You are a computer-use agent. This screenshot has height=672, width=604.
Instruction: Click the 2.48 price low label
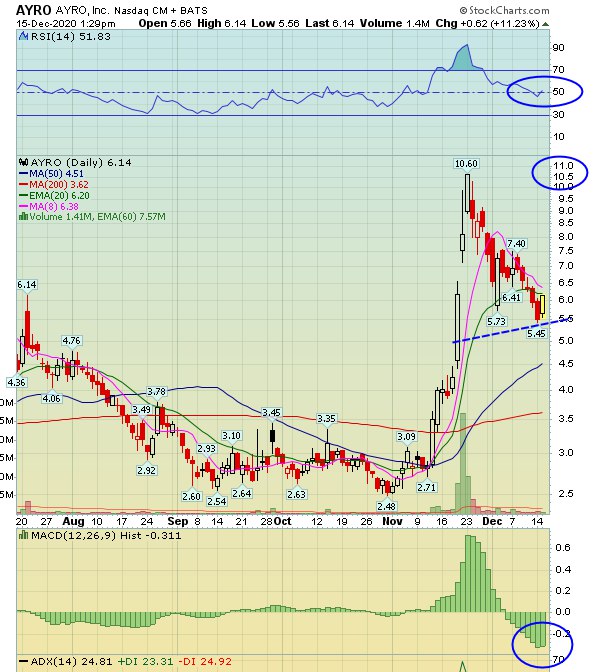point(386,506)
